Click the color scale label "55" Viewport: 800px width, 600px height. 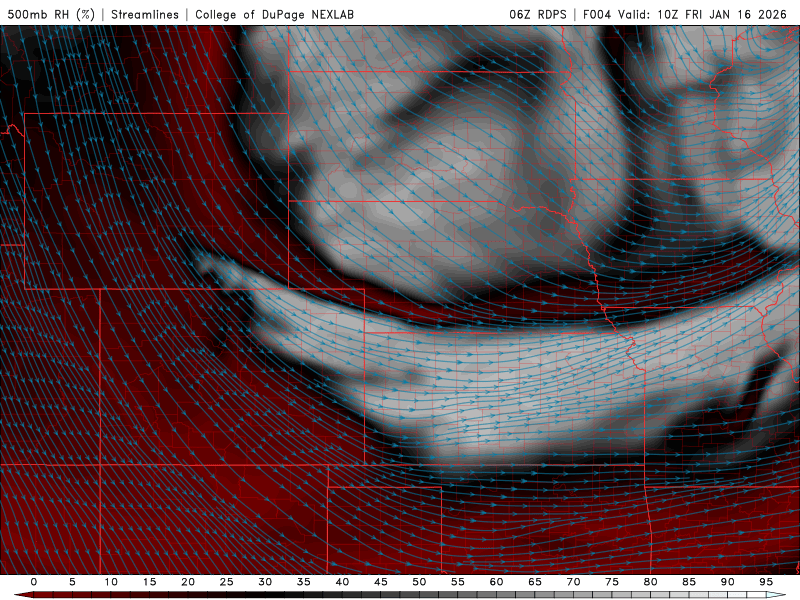pos(458,582)
